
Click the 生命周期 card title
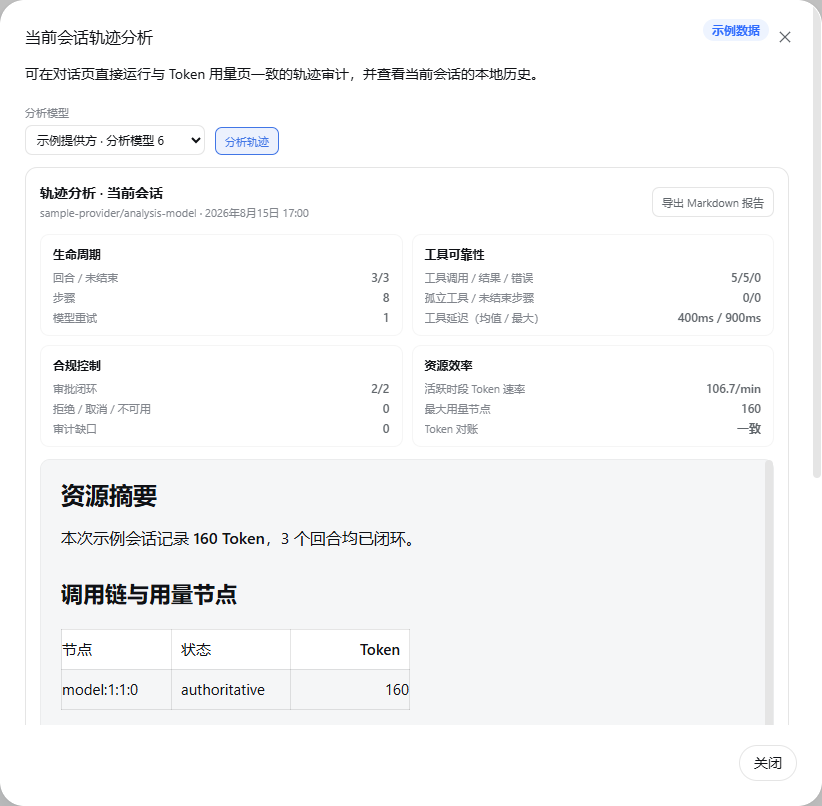click(x=77, y=255)
